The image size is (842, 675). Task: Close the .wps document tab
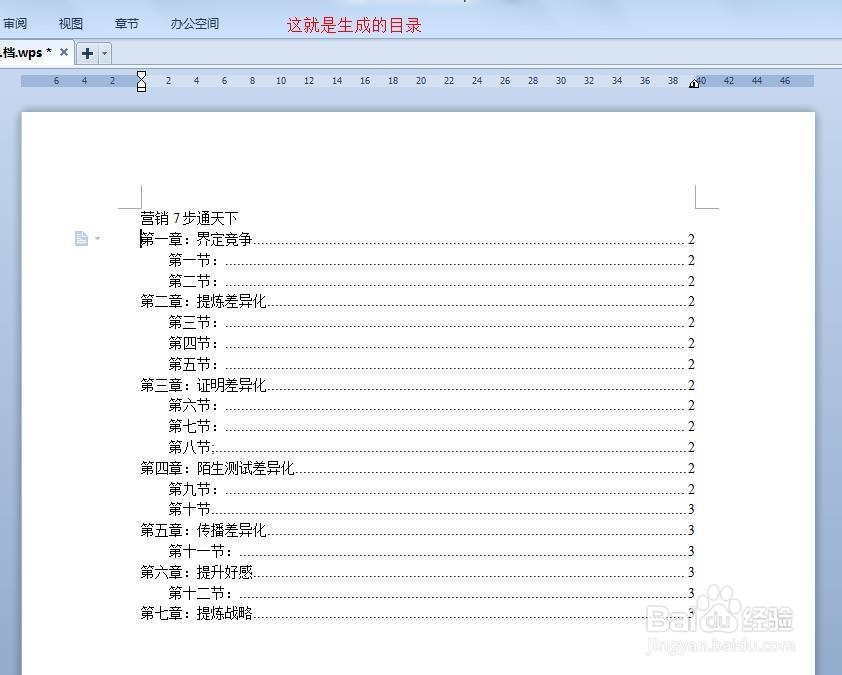64,52
